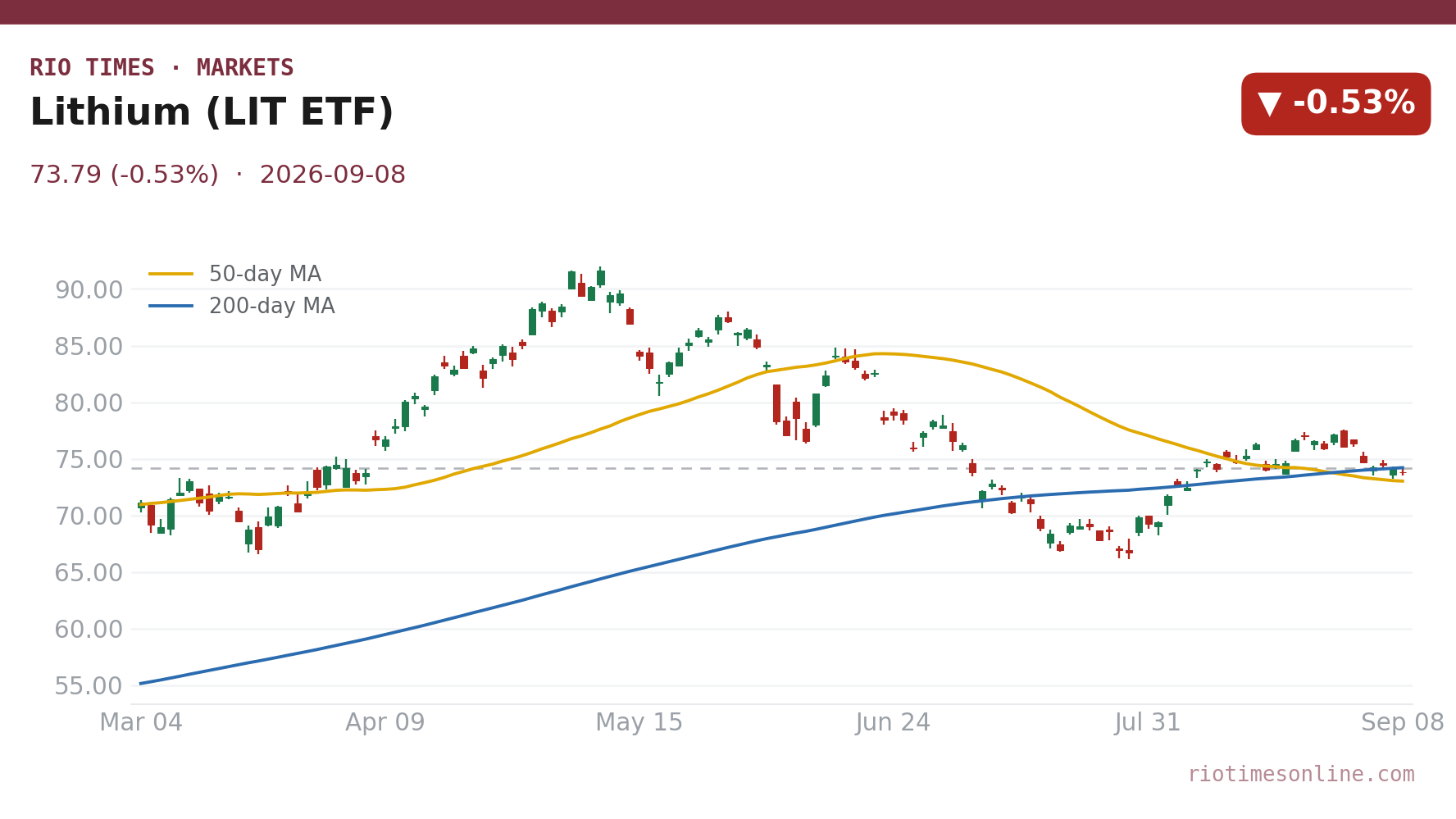This screenshot has height=819, width=1456.
Task: Click the 65.00 y-axis label
Action: pos(89,573)
